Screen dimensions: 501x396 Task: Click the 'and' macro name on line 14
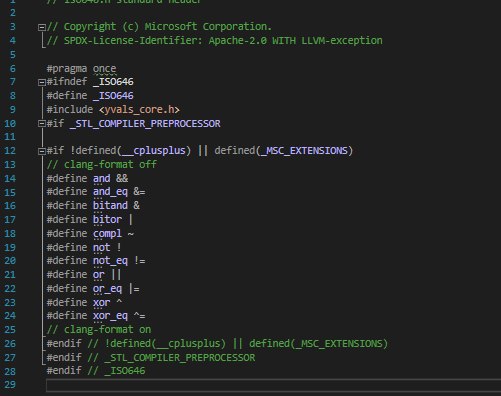tap(102, 178)
